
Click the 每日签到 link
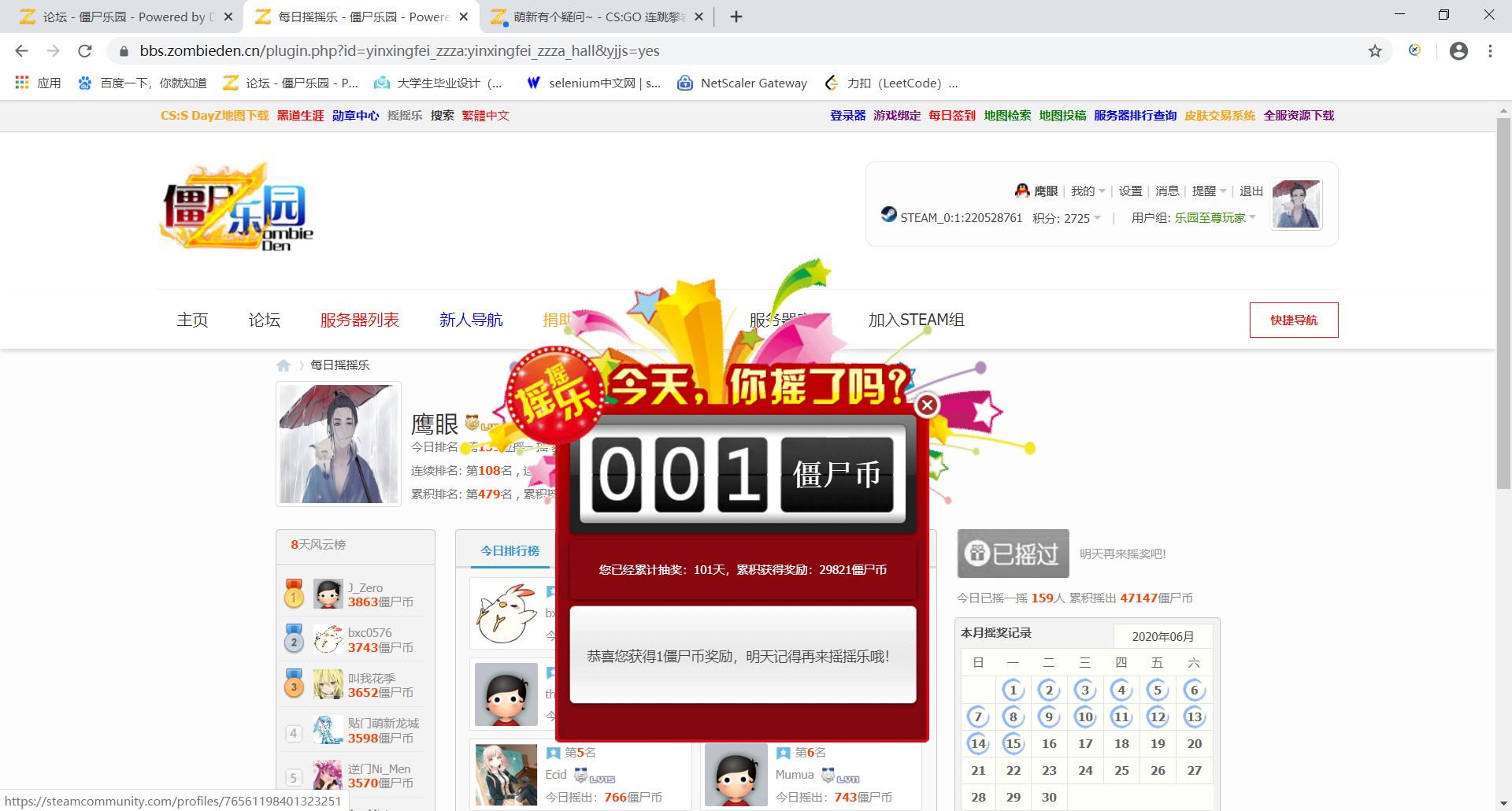click(951, 115)
